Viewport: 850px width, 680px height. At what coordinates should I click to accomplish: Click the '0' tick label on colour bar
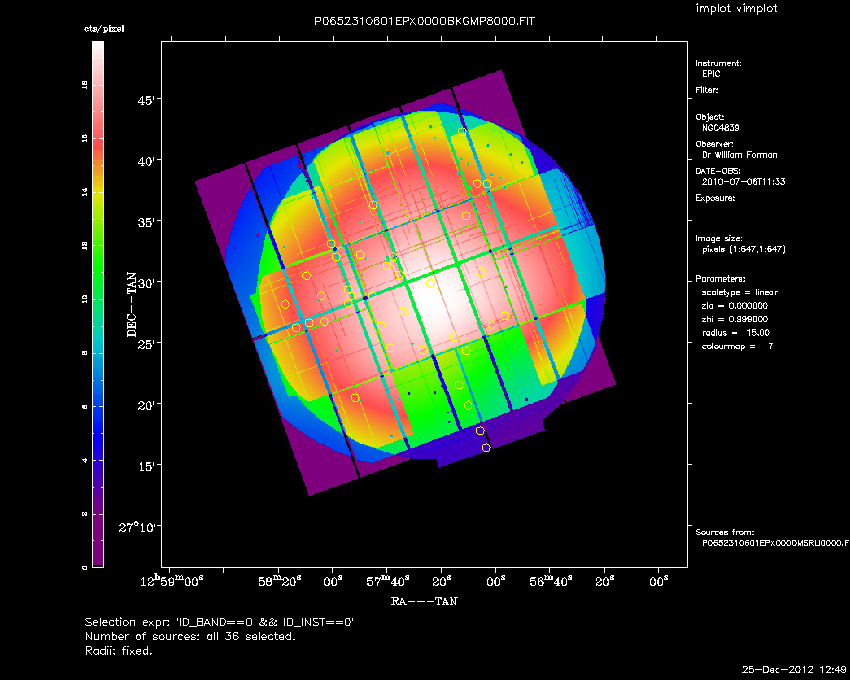[x=85, y=567]
